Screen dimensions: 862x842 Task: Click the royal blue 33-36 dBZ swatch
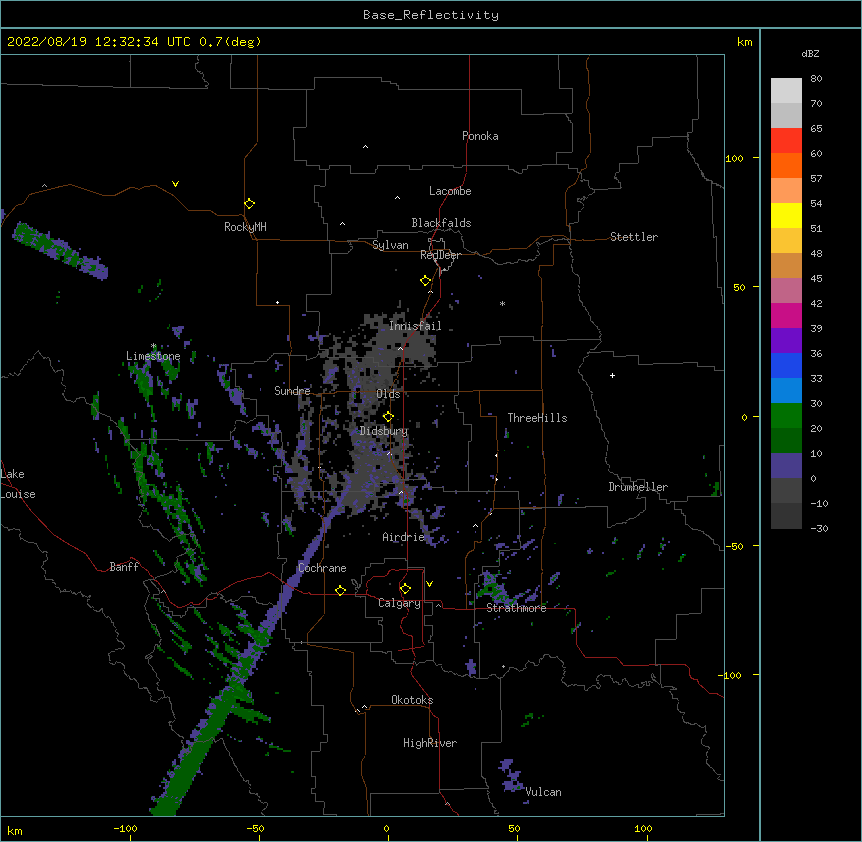(786, 365)
